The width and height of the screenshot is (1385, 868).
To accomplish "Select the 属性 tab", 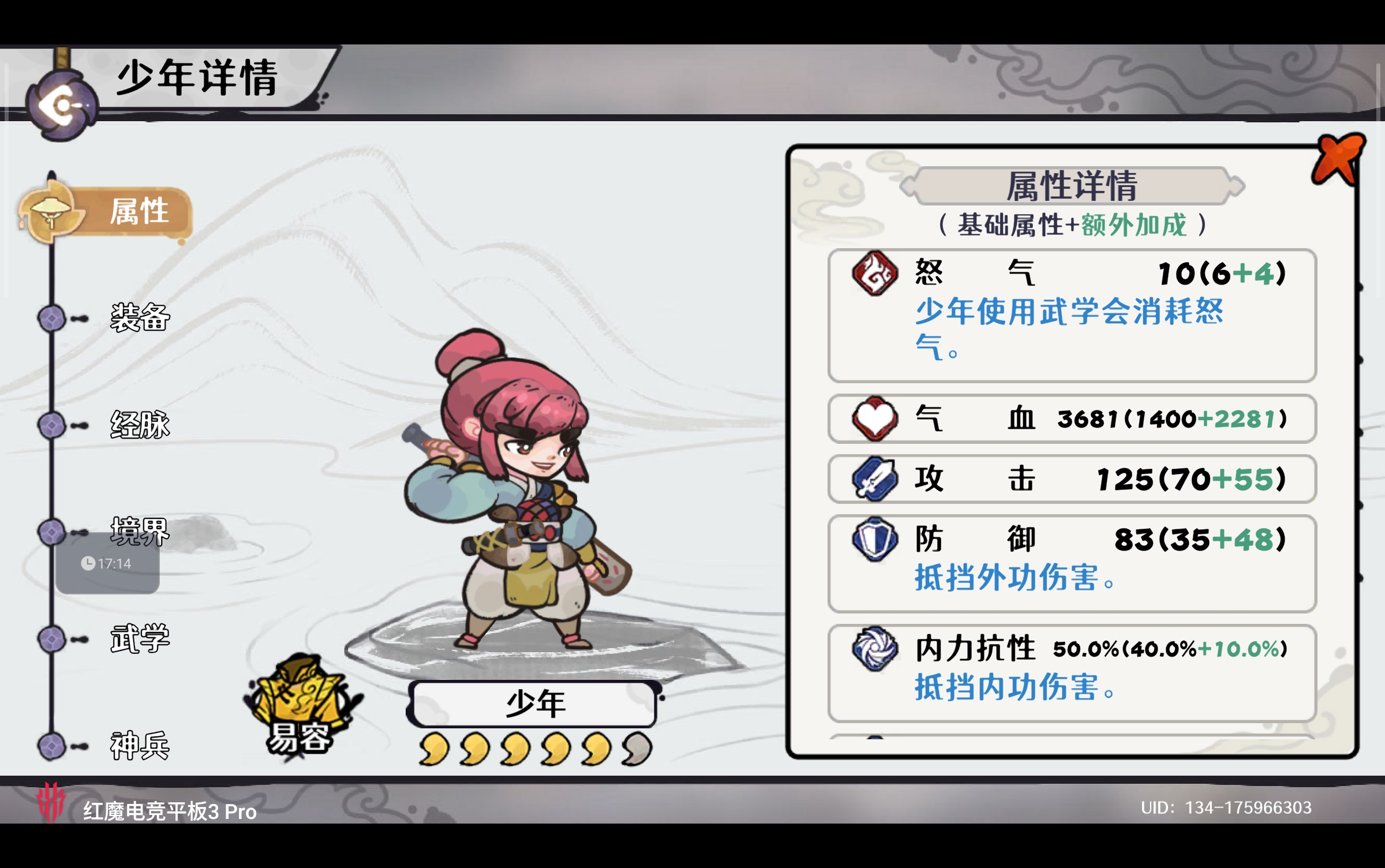I will (x=105, y=212).
